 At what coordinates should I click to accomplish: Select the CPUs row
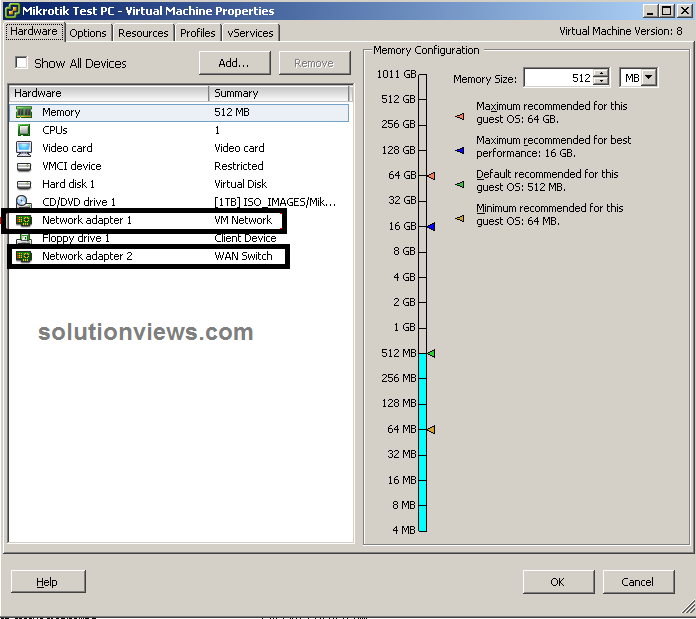[179, 130]
